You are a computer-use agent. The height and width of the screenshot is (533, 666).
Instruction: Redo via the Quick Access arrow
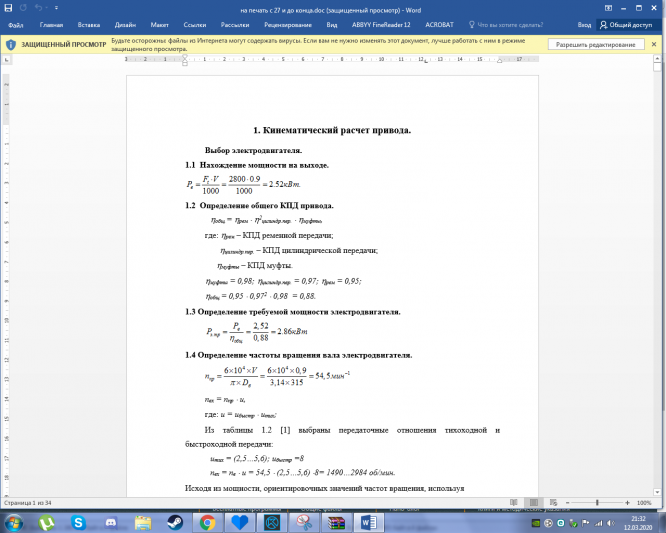23,8
